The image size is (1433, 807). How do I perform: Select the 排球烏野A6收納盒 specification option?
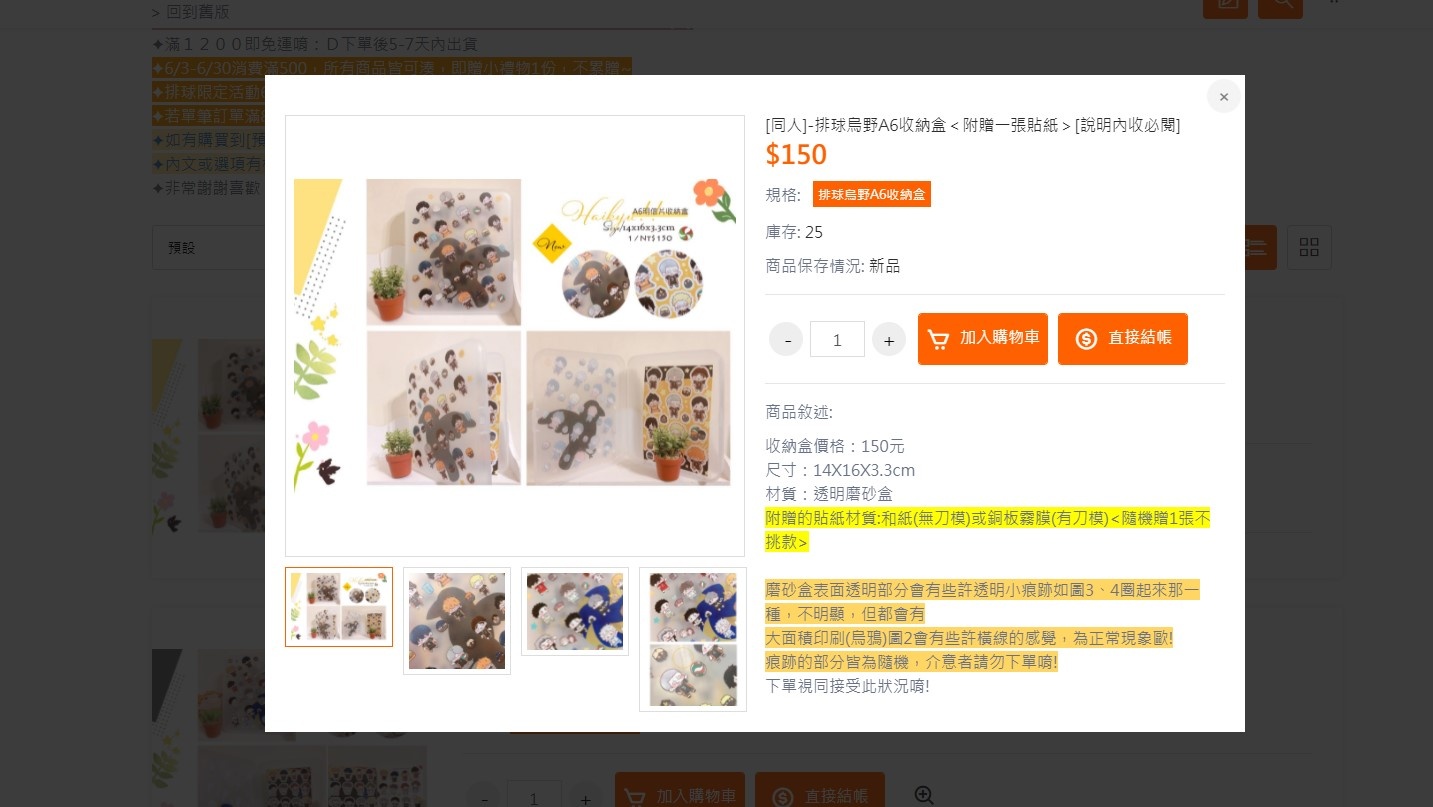pos(871,194)
